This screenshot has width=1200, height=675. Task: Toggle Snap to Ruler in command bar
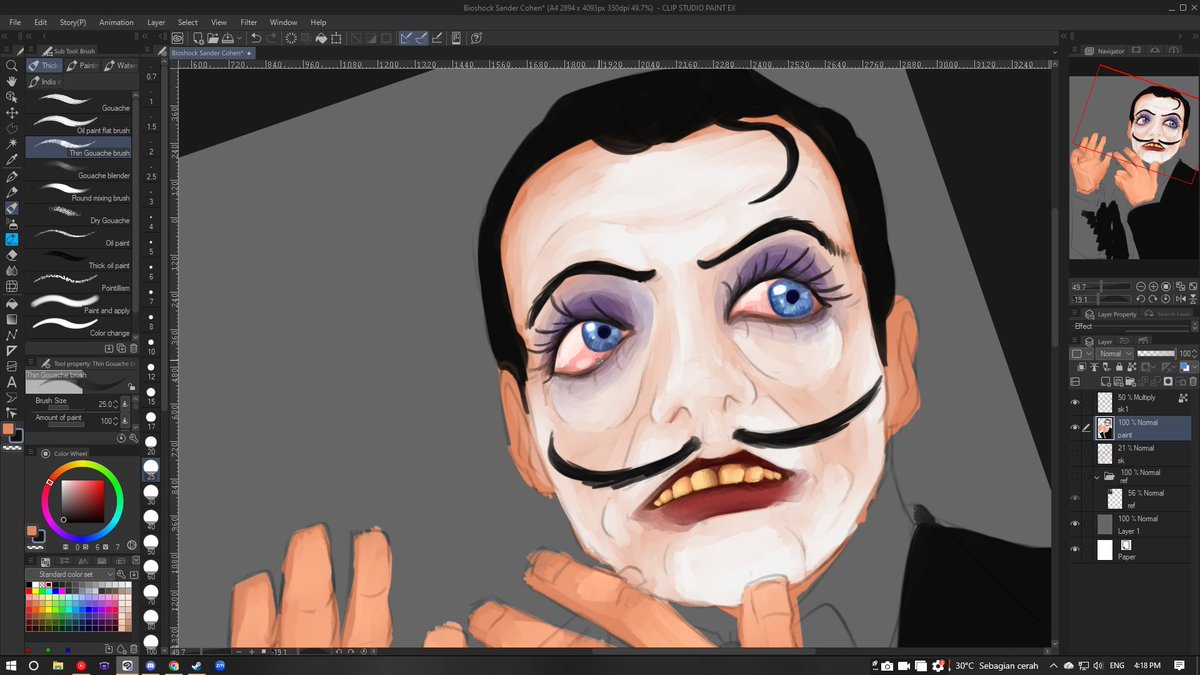pyautogui.click(x=407, y=38)
